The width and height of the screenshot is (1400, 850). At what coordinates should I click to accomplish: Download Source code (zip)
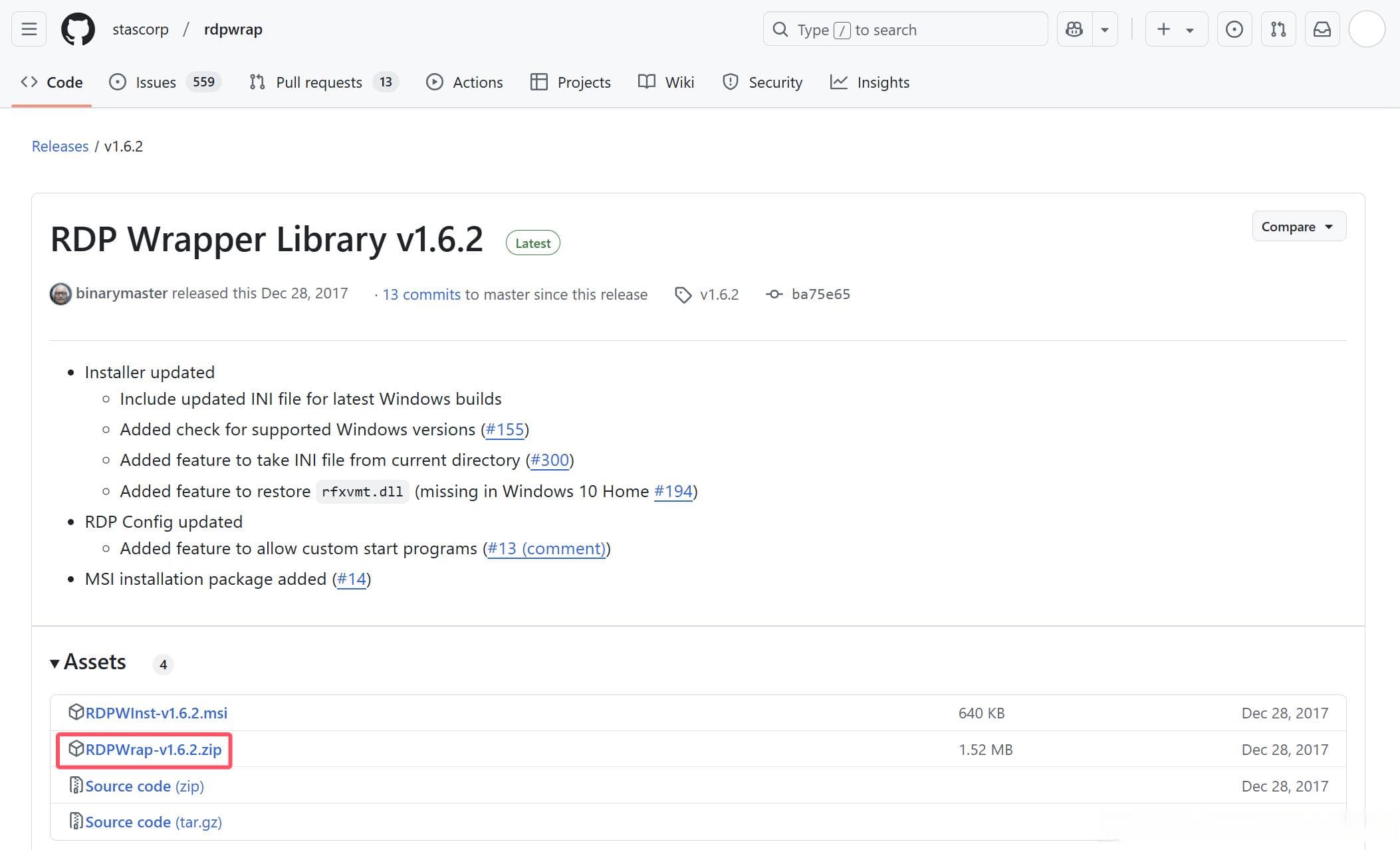144,786
